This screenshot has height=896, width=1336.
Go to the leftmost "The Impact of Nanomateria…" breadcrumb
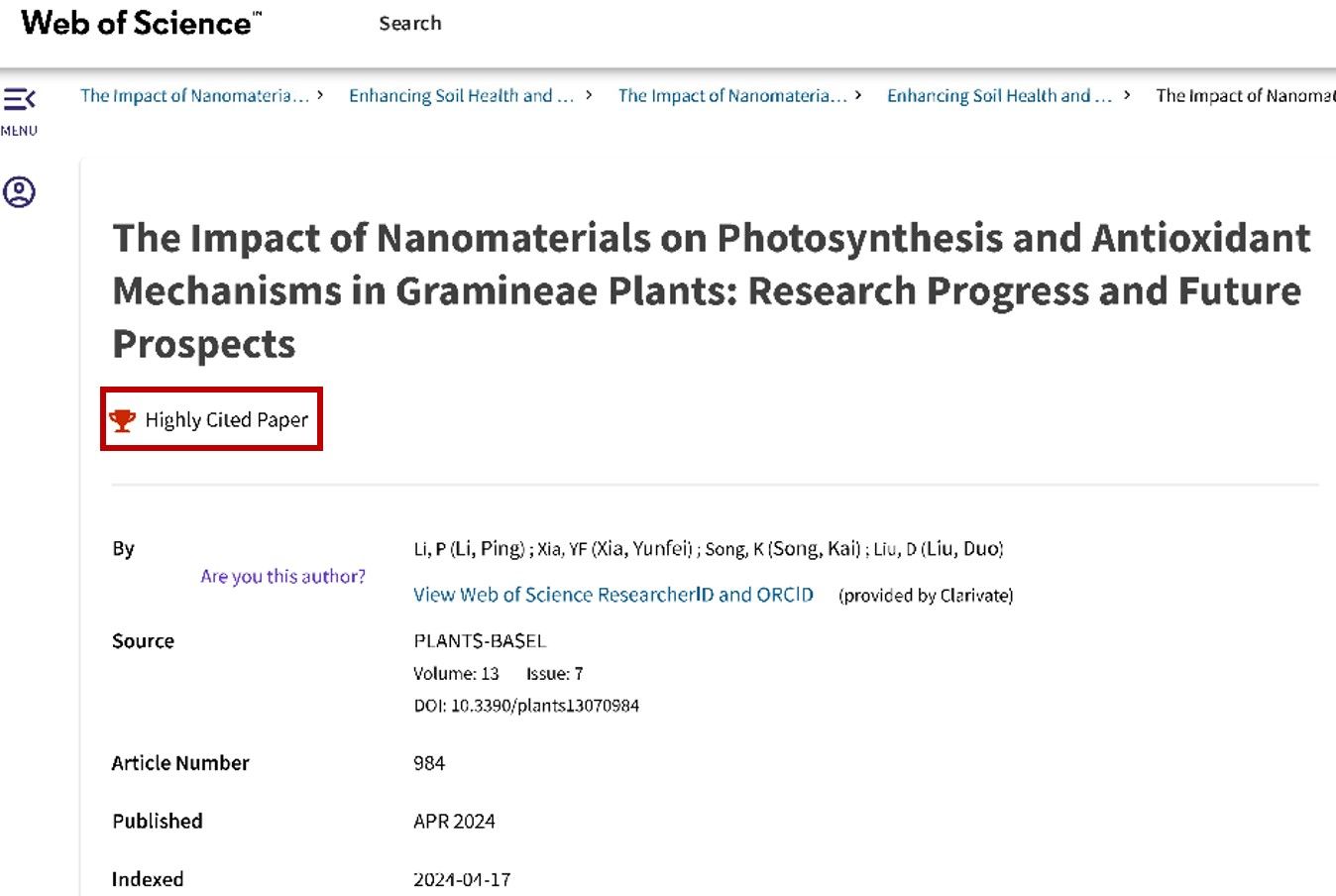(x=194, y=96)
